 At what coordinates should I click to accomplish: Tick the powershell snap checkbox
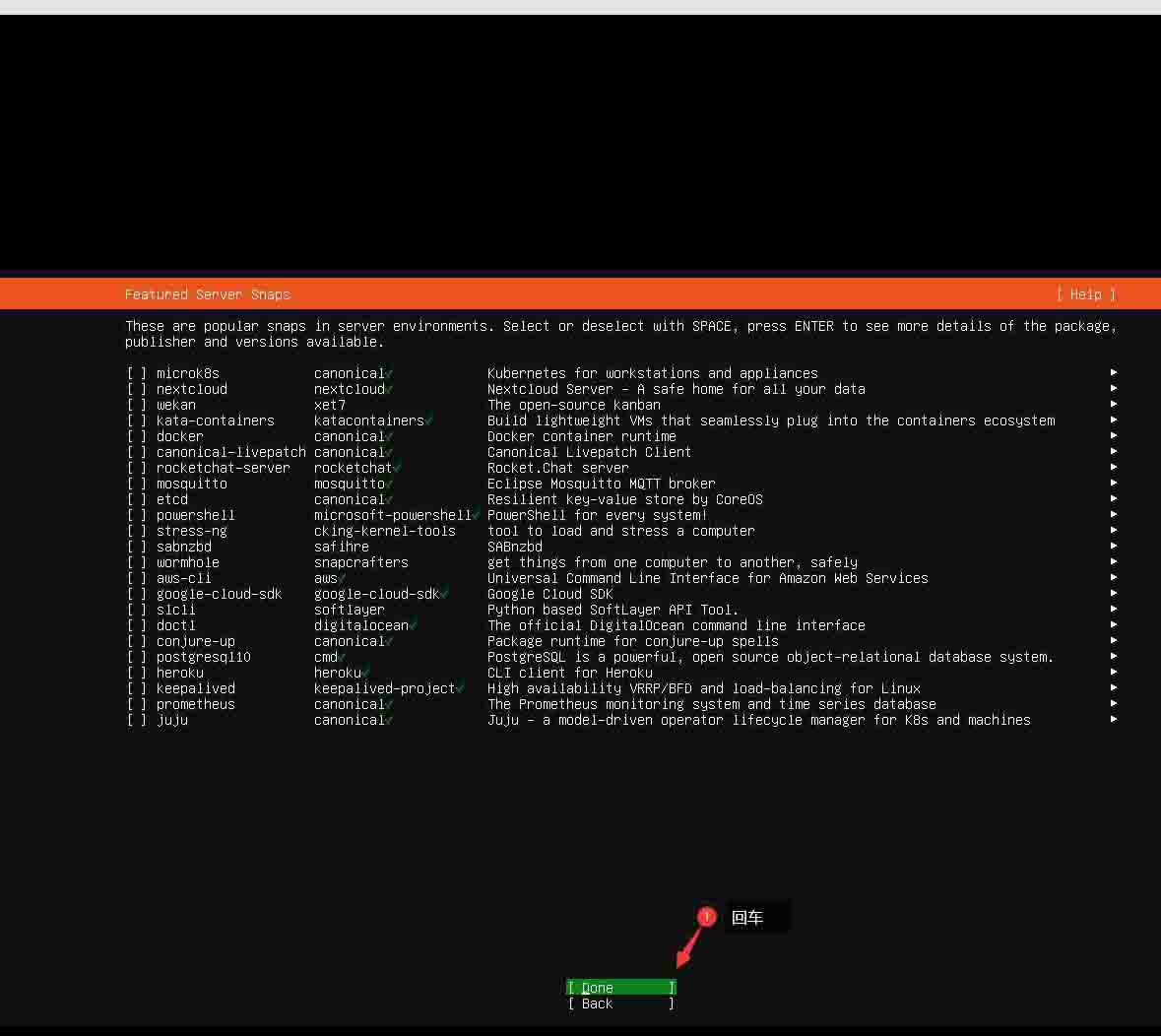coord(136,515)
